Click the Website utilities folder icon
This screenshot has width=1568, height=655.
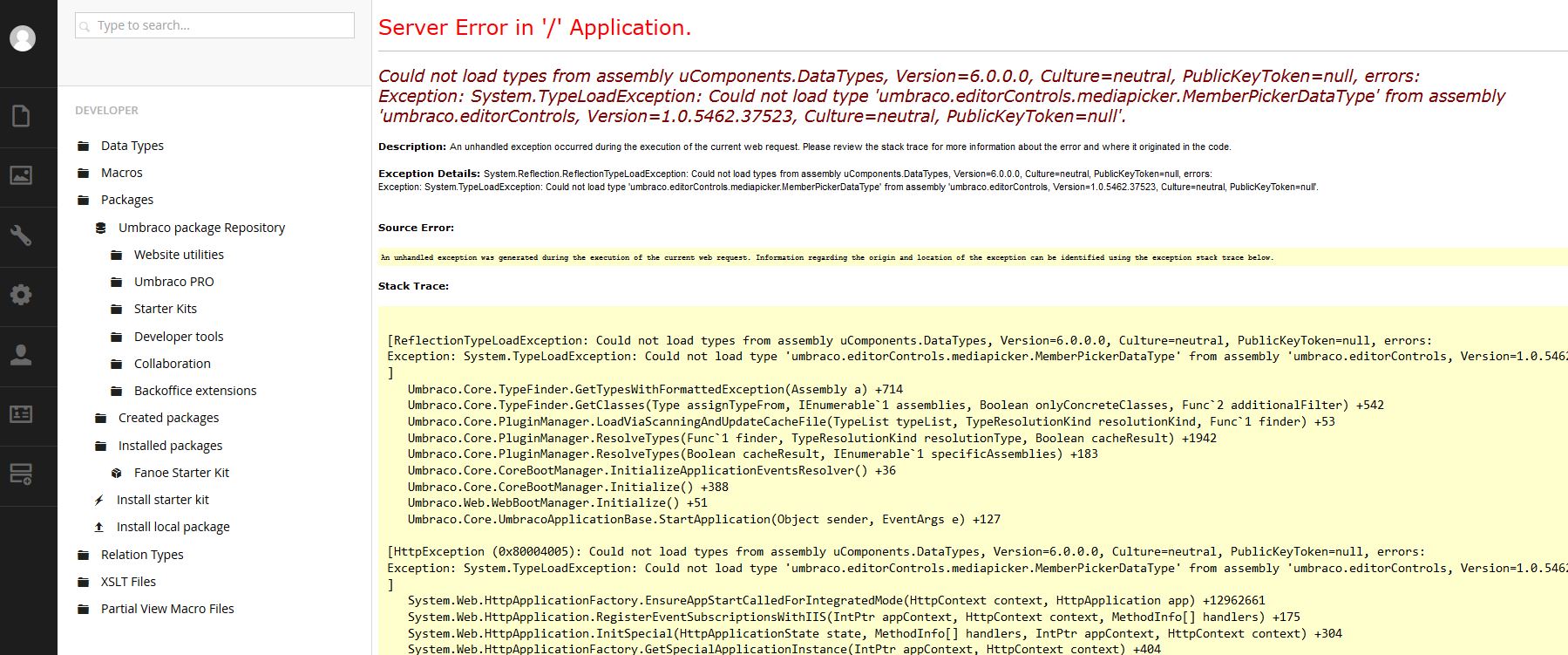pyautogui.click(x=117, y=255)
